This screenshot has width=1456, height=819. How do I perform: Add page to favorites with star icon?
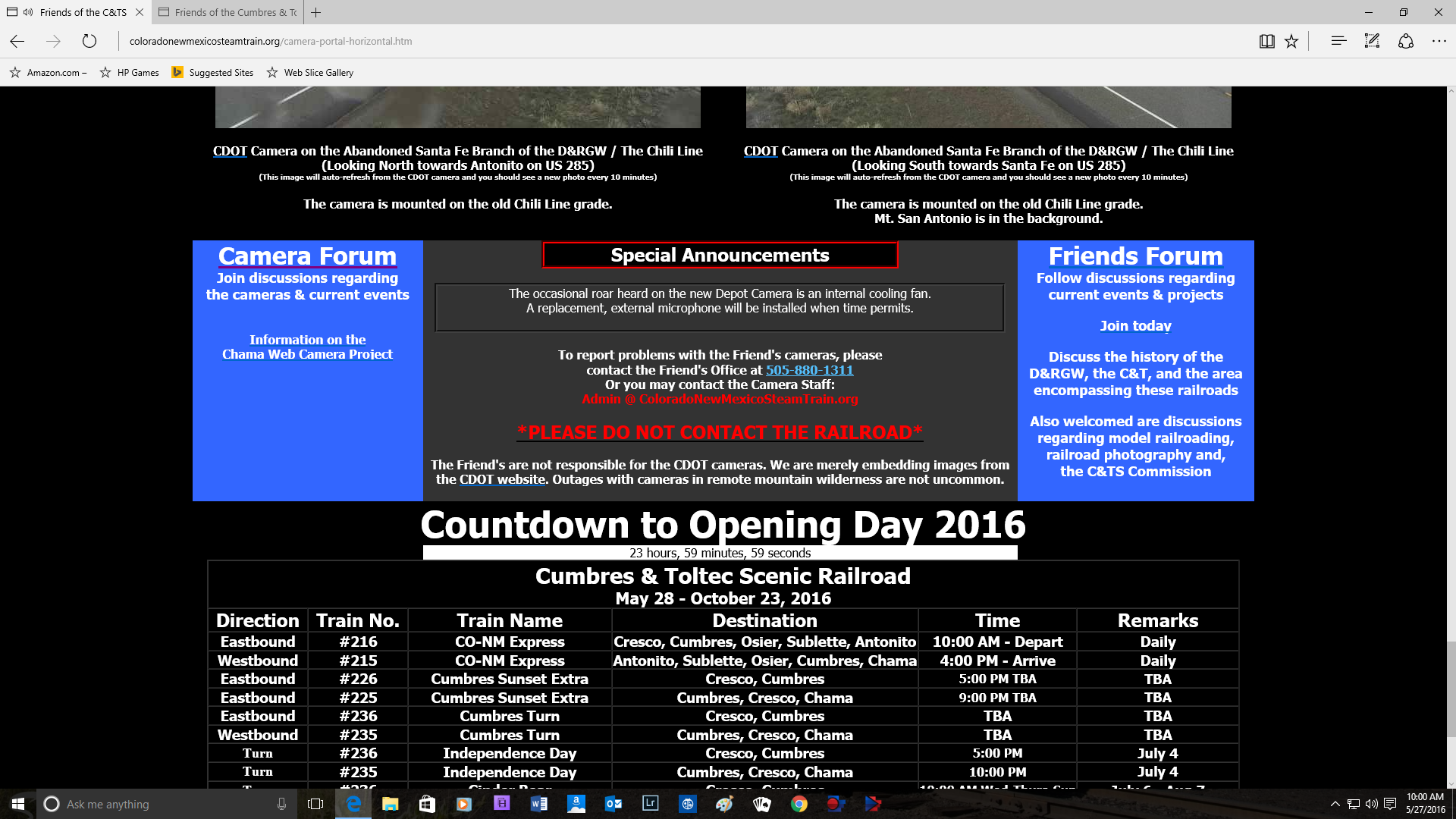click(x=1291, y=41)
